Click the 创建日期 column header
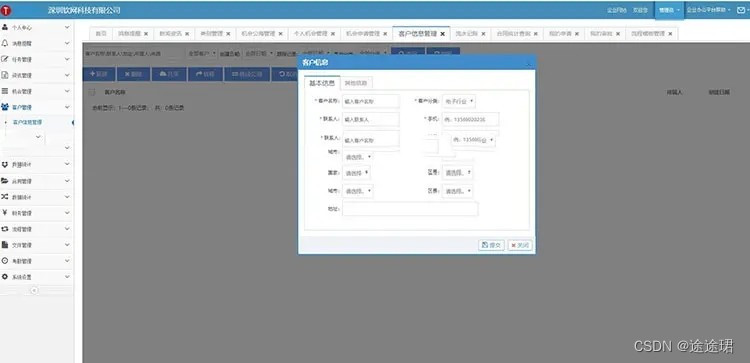The image size is (750, 363). pyautogui.click(x=718, y=92)
